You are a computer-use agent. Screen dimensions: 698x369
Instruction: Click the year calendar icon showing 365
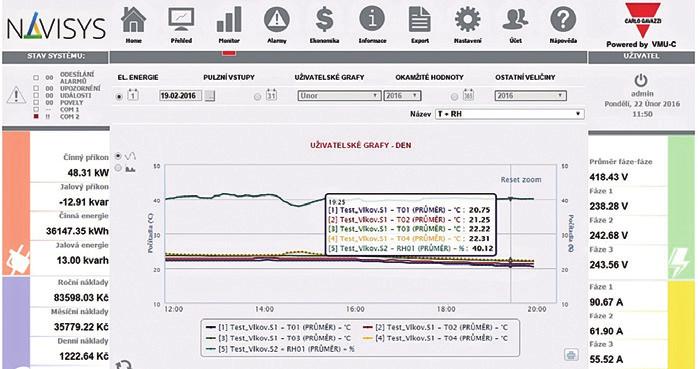pos(468,95)
